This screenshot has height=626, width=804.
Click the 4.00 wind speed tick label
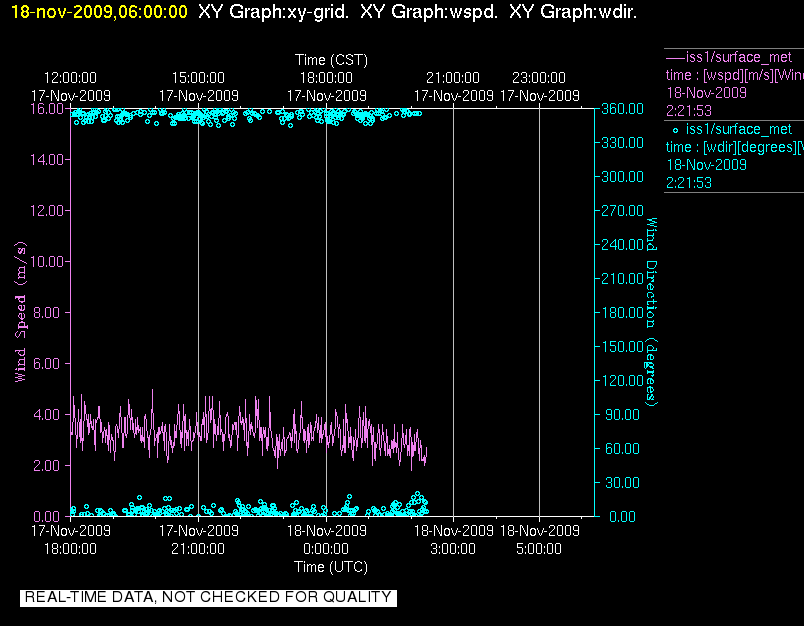click(x=47, y=414)
